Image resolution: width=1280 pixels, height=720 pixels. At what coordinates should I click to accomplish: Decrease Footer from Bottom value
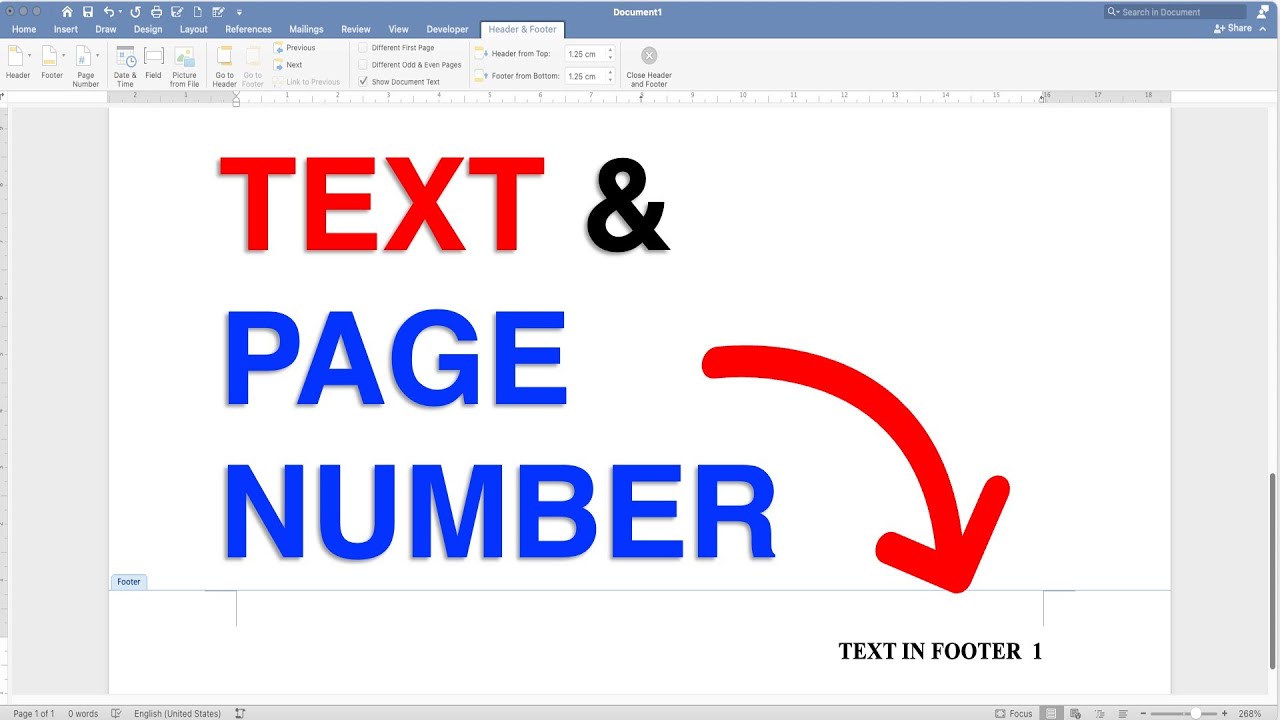point(610,80)
